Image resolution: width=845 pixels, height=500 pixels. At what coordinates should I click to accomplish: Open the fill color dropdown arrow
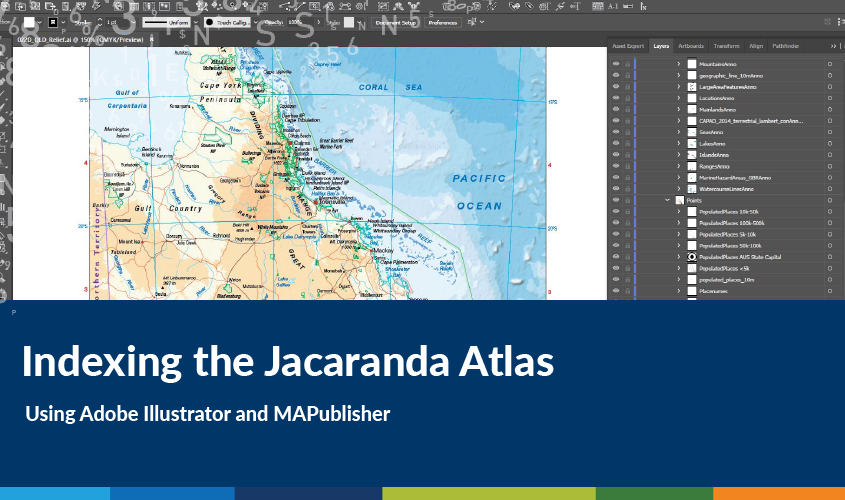click(x=40, y=23)
